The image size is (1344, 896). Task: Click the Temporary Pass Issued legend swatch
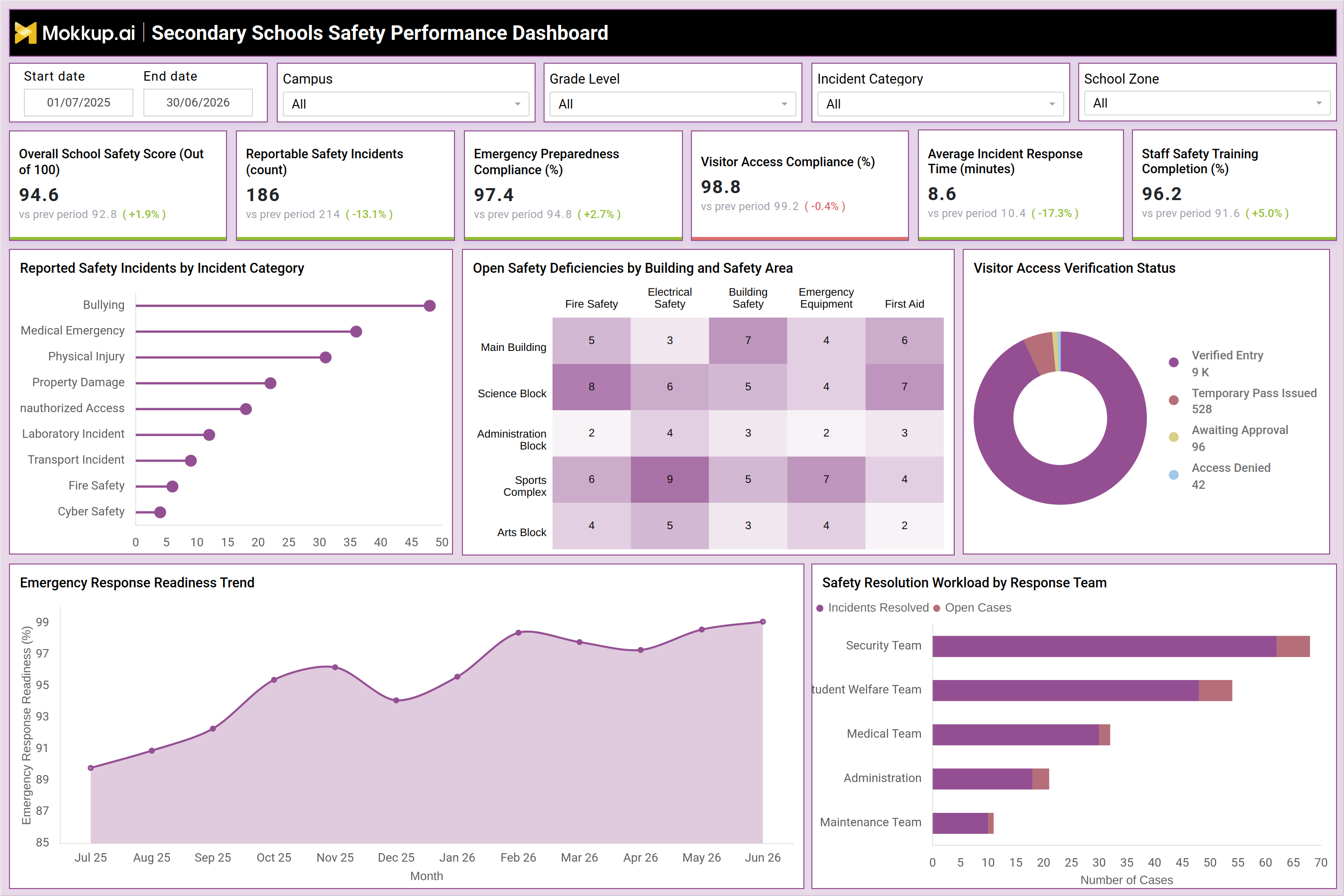click(1174, 400)
